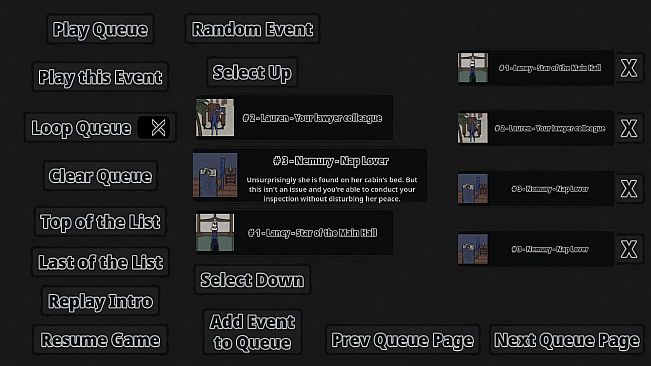Remove Lauren event from the queue
This screenshot has width=651, height=366.
click(x=629, y=128)
